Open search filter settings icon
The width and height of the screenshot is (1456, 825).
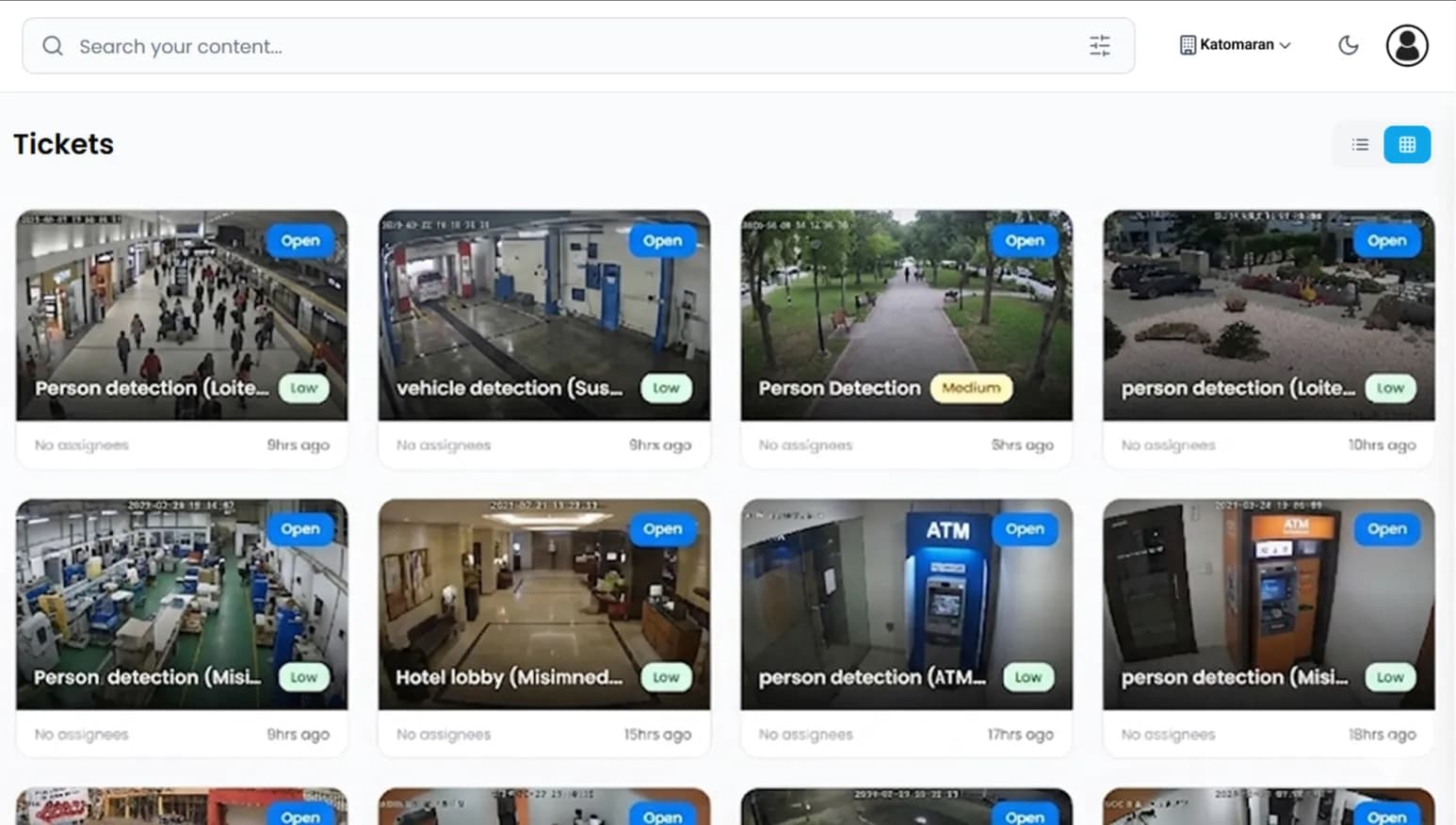pyautogui.click(x=1099, y=46)
